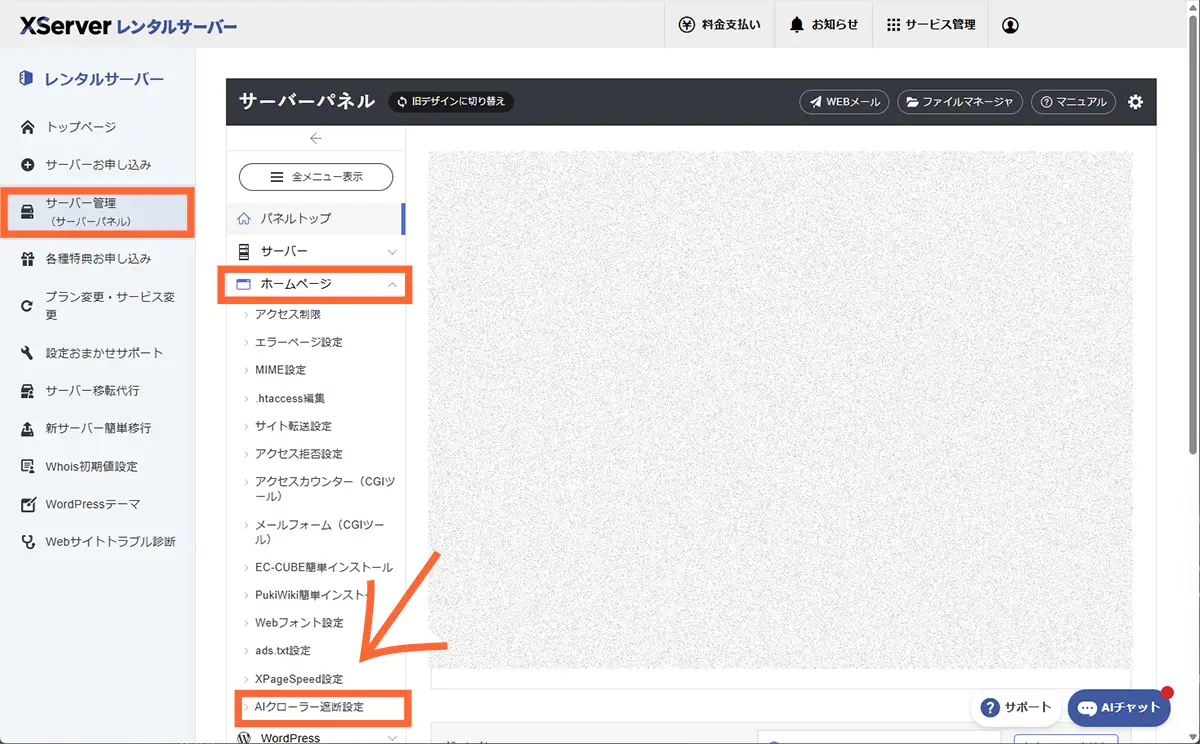Click the 料金支払い payment icon
Screen dimensions: 1200x744
720,24
